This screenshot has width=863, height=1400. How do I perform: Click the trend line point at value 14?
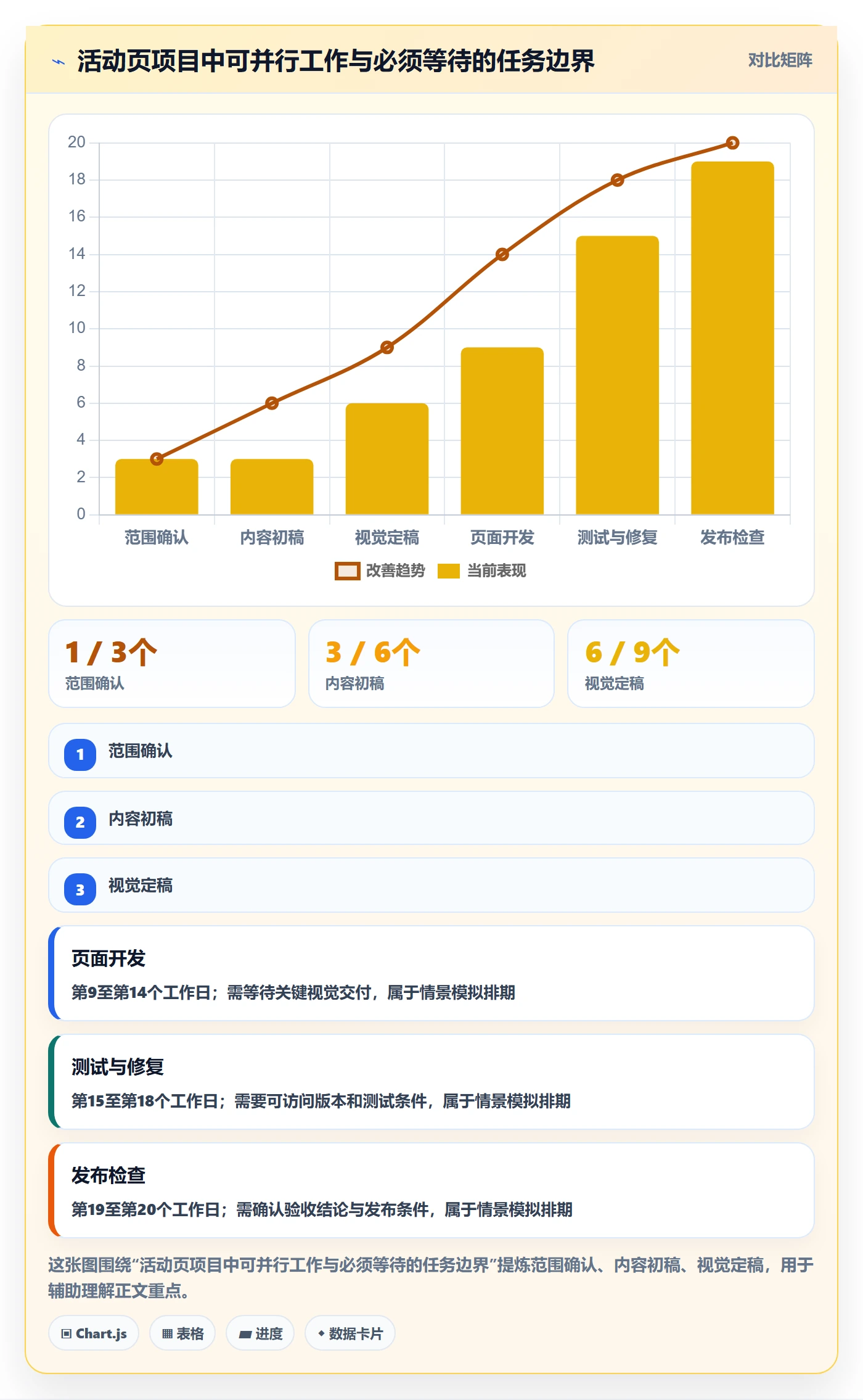point(502,255)
